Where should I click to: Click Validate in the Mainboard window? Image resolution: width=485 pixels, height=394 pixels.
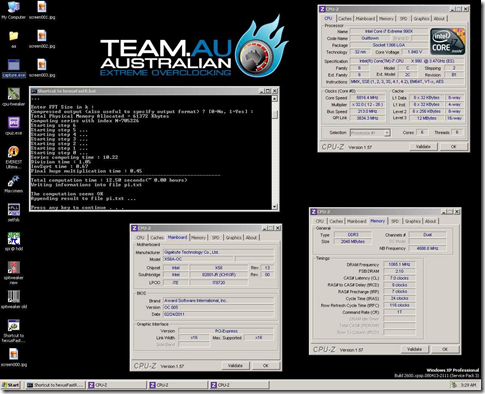[235, 366]
